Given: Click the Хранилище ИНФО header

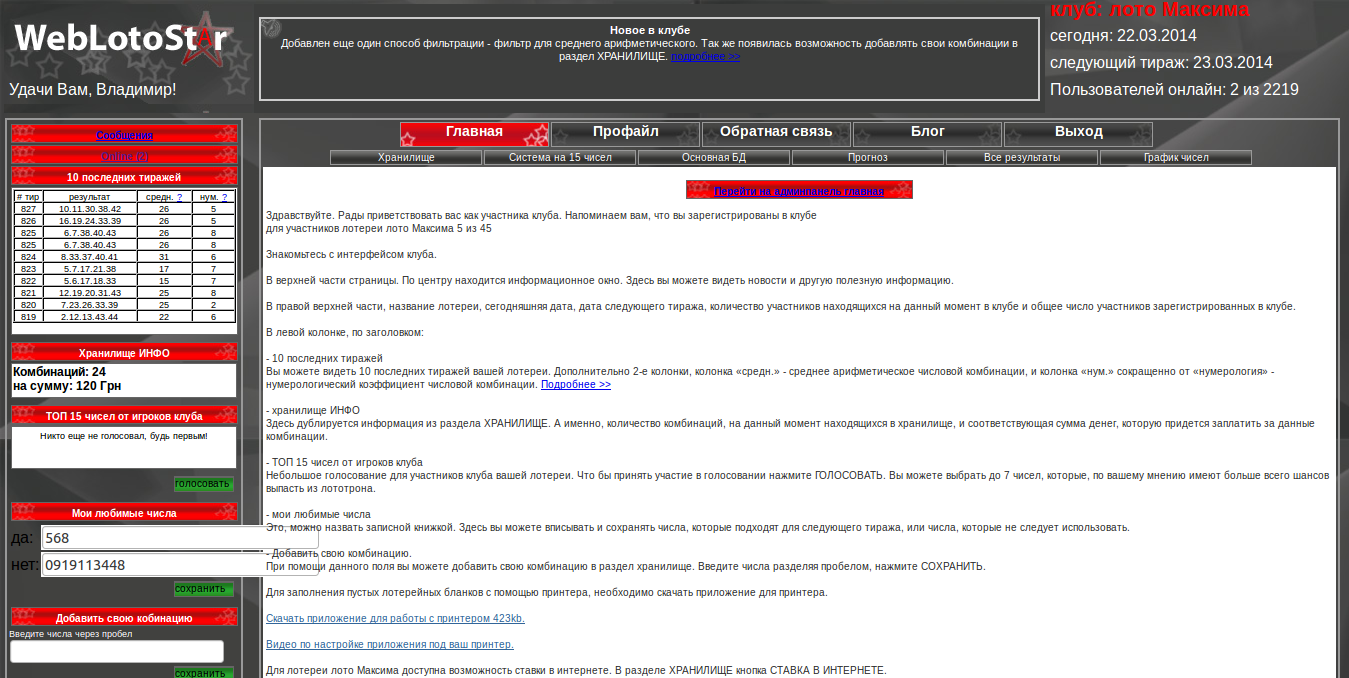Looking at the screenshot, I should [x=124, y=352].
